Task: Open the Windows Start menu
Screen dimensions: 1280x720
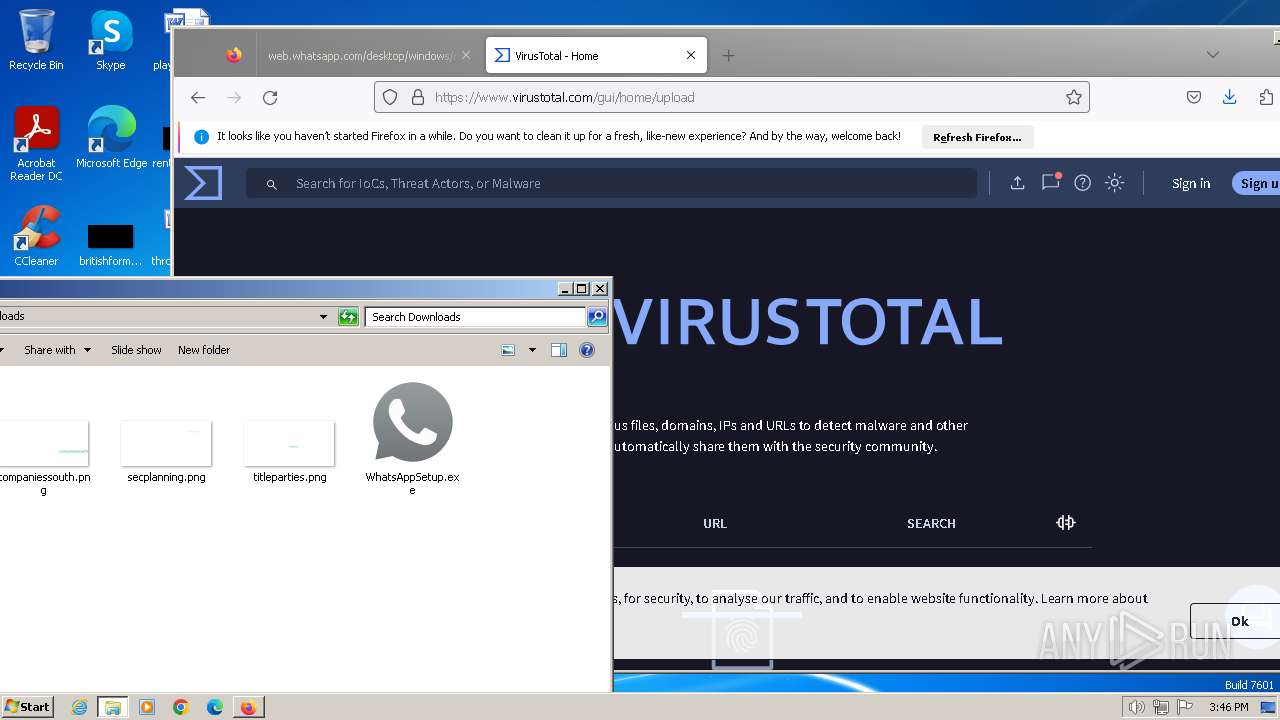Action: pyautogui.click(x=27, y=706)
